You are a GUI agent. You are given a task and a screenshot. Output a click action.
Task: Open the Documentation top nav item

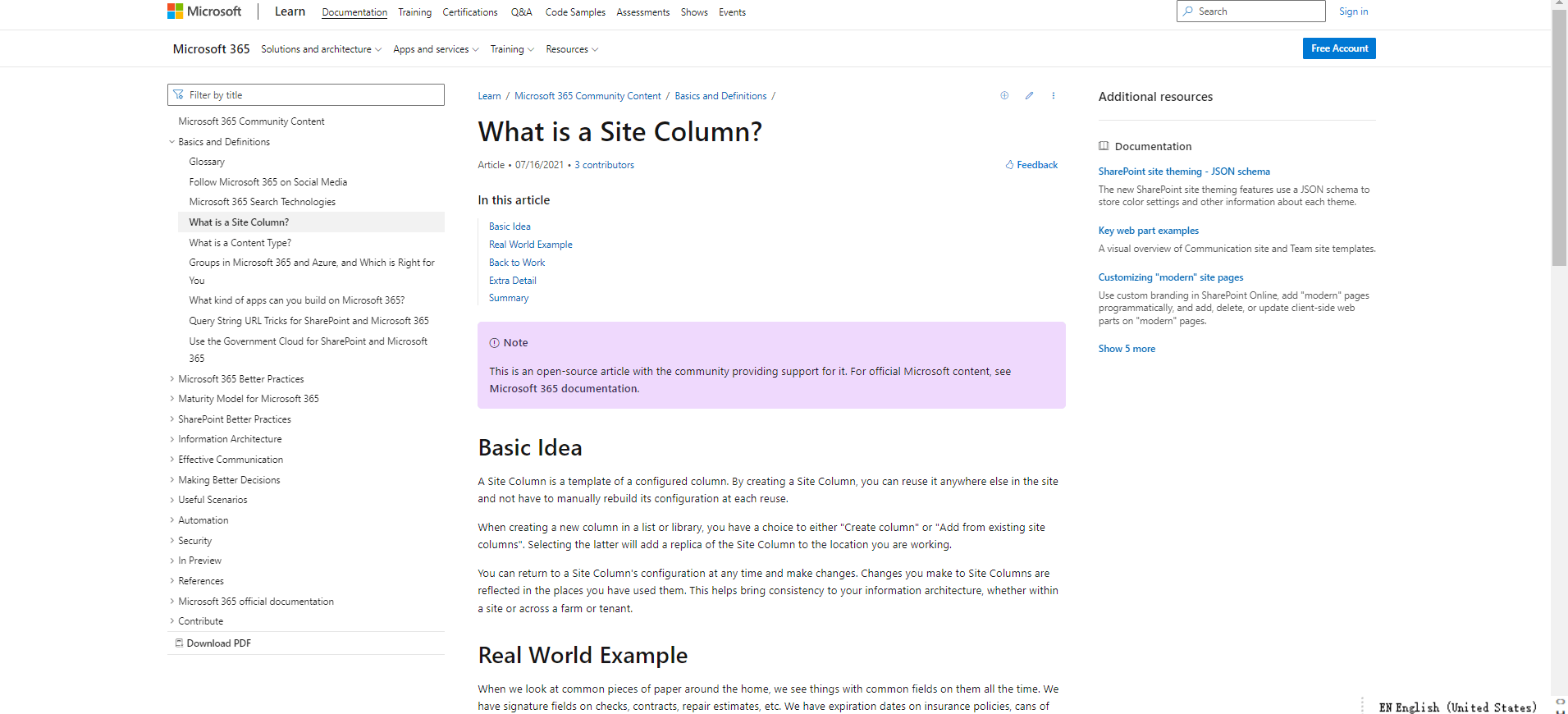point(354,12)
